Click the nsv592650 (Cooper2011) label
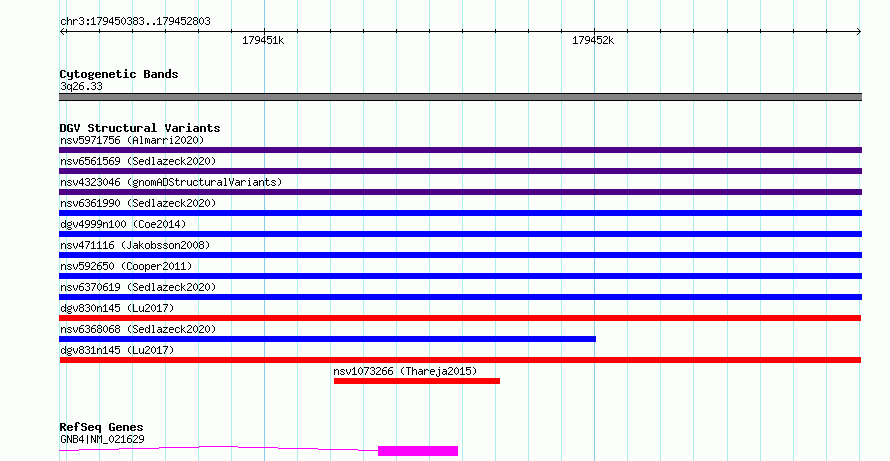 [126, 266]
